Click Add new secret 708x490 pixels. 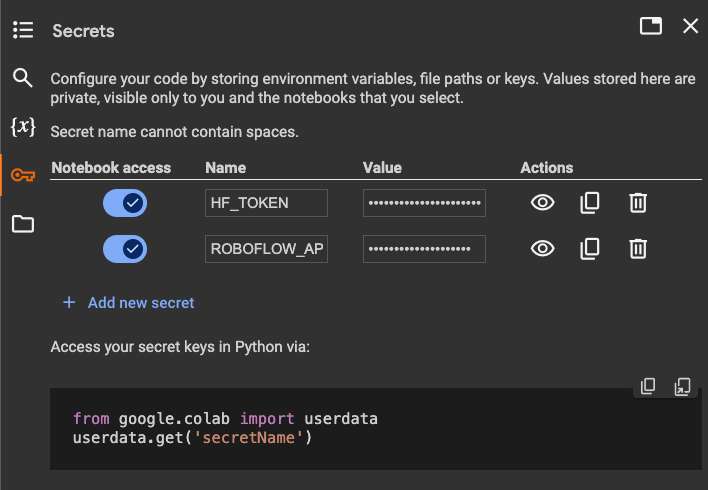[128, 302]
